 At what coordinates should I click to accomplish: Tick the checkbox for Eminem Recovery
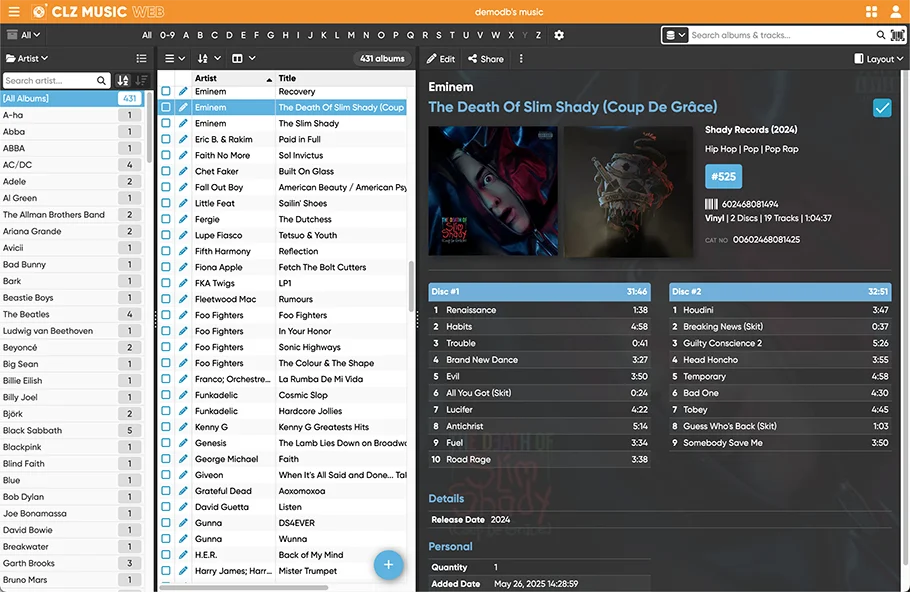(166, 91)
